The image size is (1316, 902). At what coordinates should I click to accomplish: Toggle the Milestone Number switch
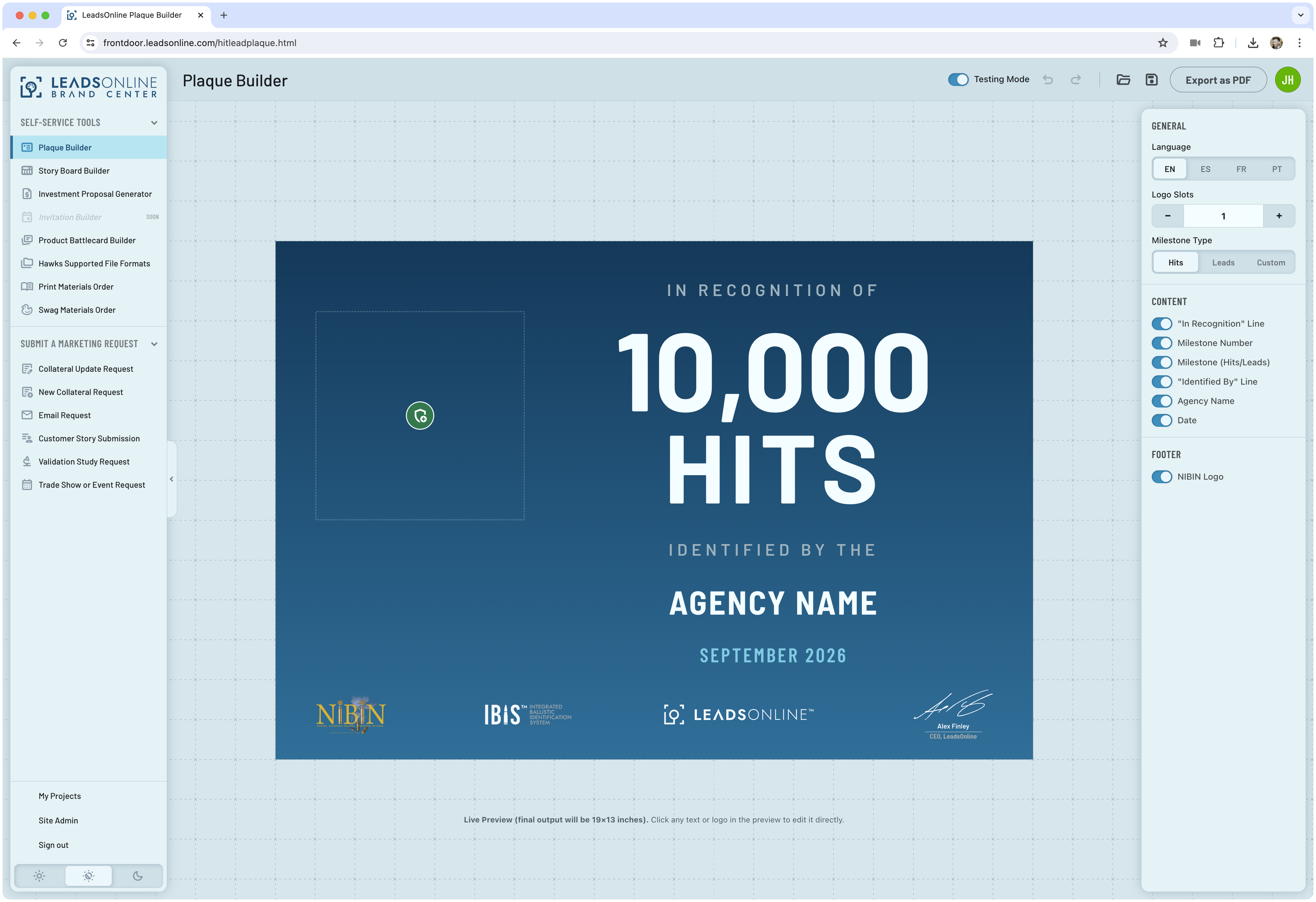pos(1161,343)
